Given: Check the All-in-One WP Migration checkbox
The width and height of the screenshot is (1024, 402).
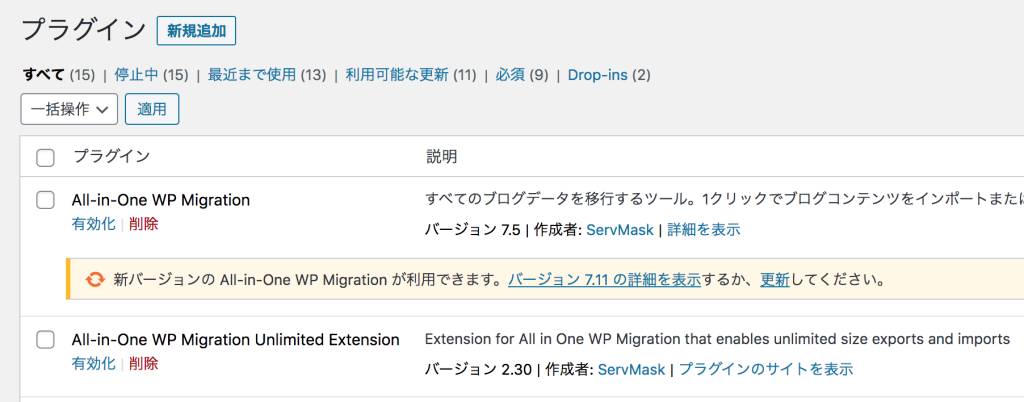Looking at the screenshot, I should (x=45, y=200).
